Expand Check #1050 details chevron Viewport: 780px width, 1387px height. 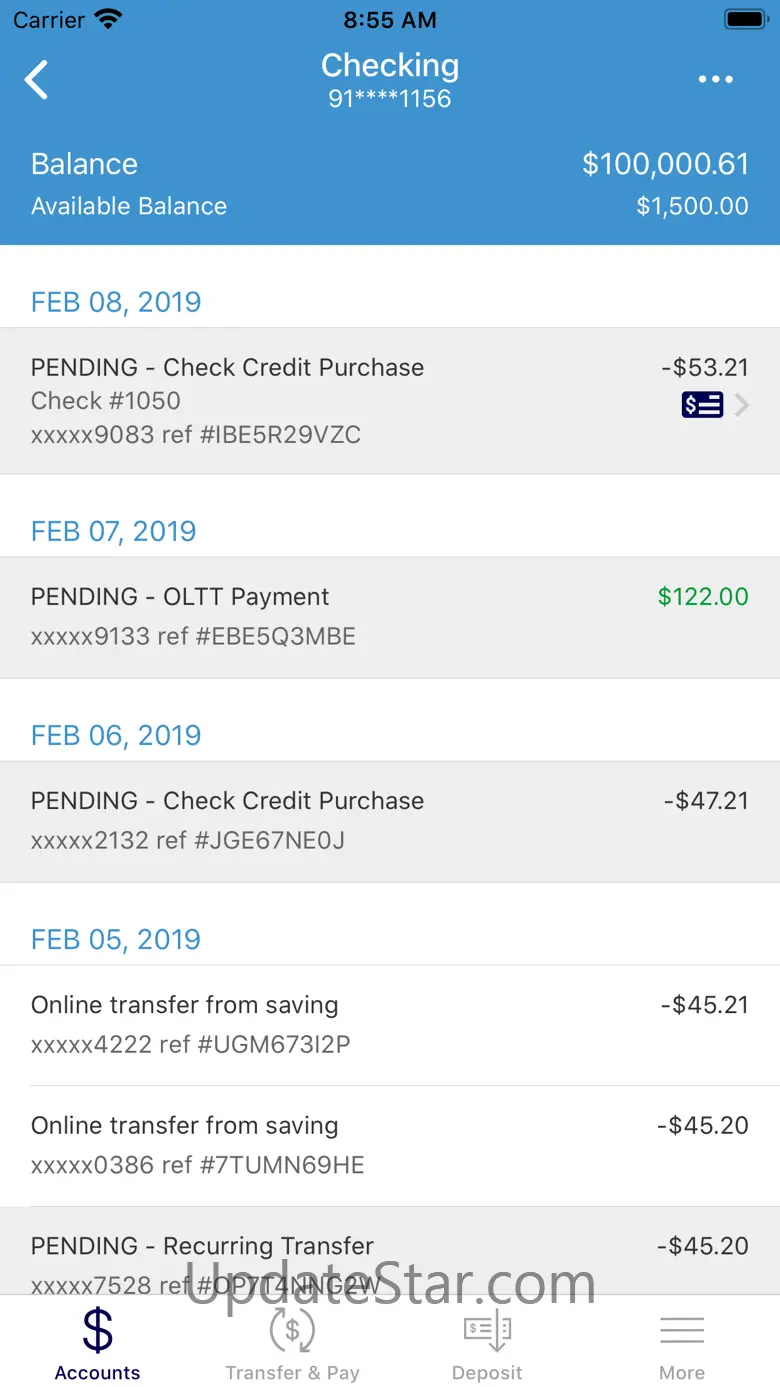742,404
